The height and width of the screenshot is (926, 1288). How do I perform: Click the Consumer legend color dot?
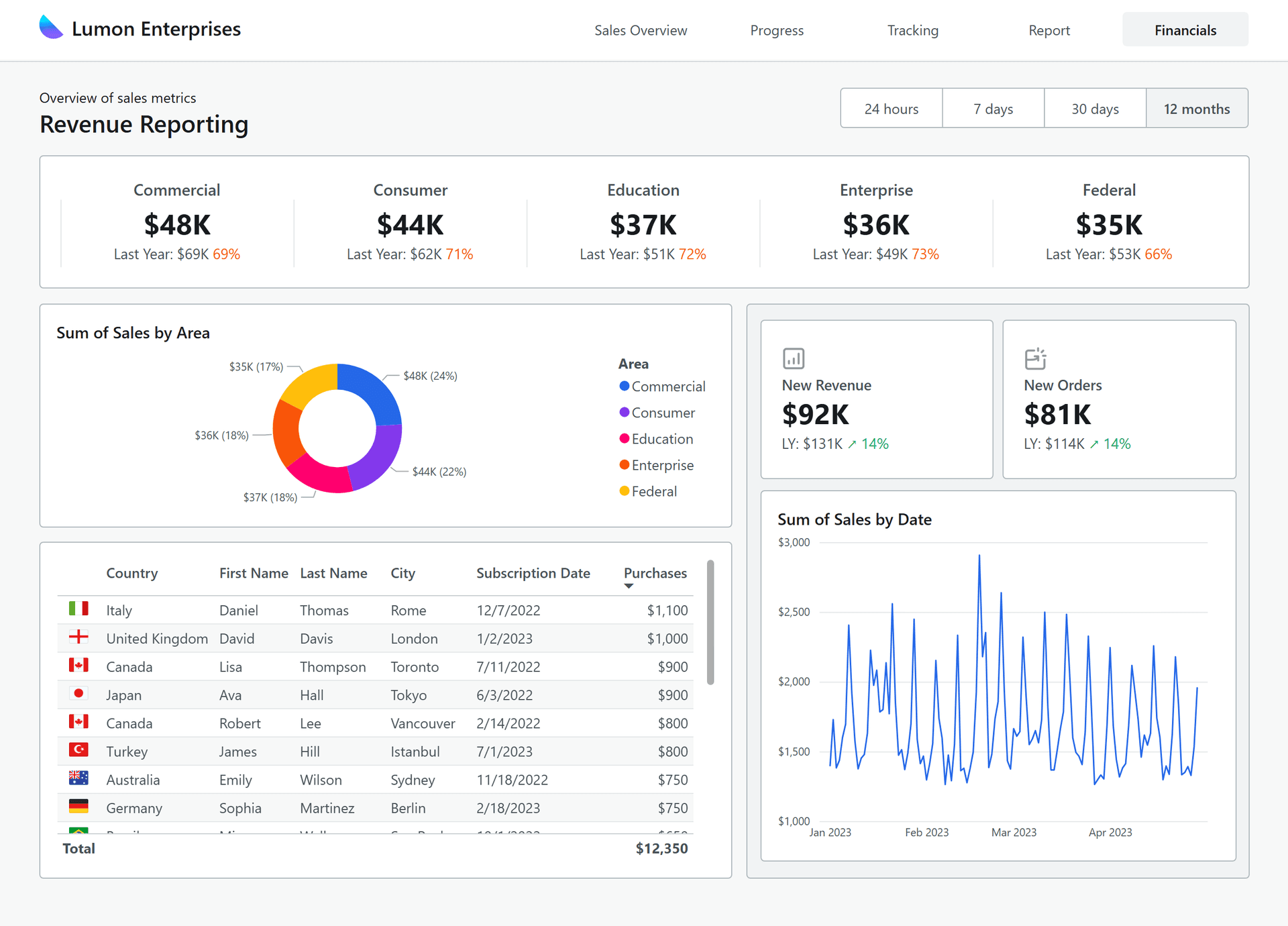coord(624,412)
